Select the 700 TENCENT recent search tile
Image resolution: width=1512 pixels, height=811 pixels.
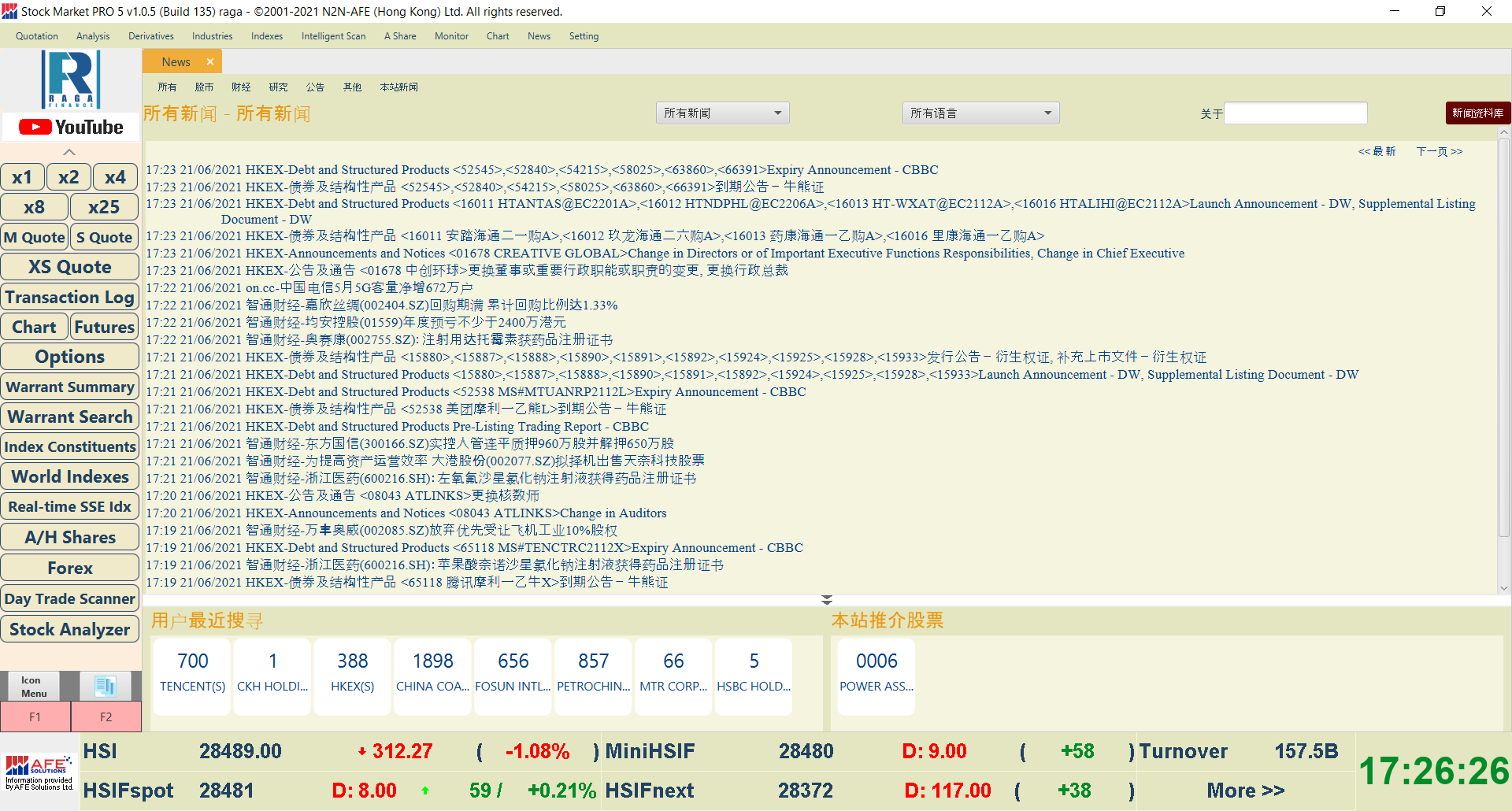coord(192,674)
